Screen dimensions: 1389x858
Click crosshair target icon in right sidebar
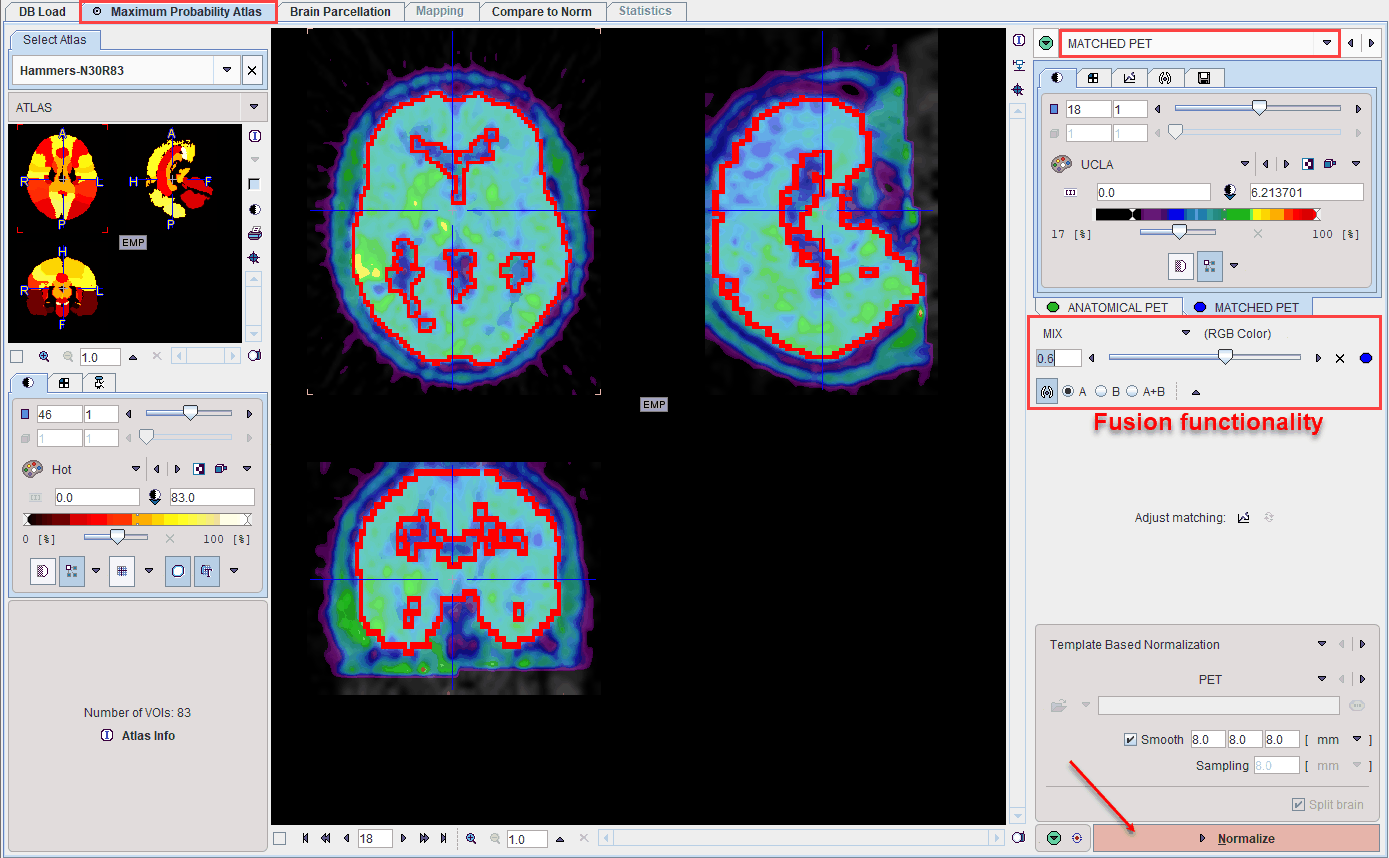click(1018, 89)
